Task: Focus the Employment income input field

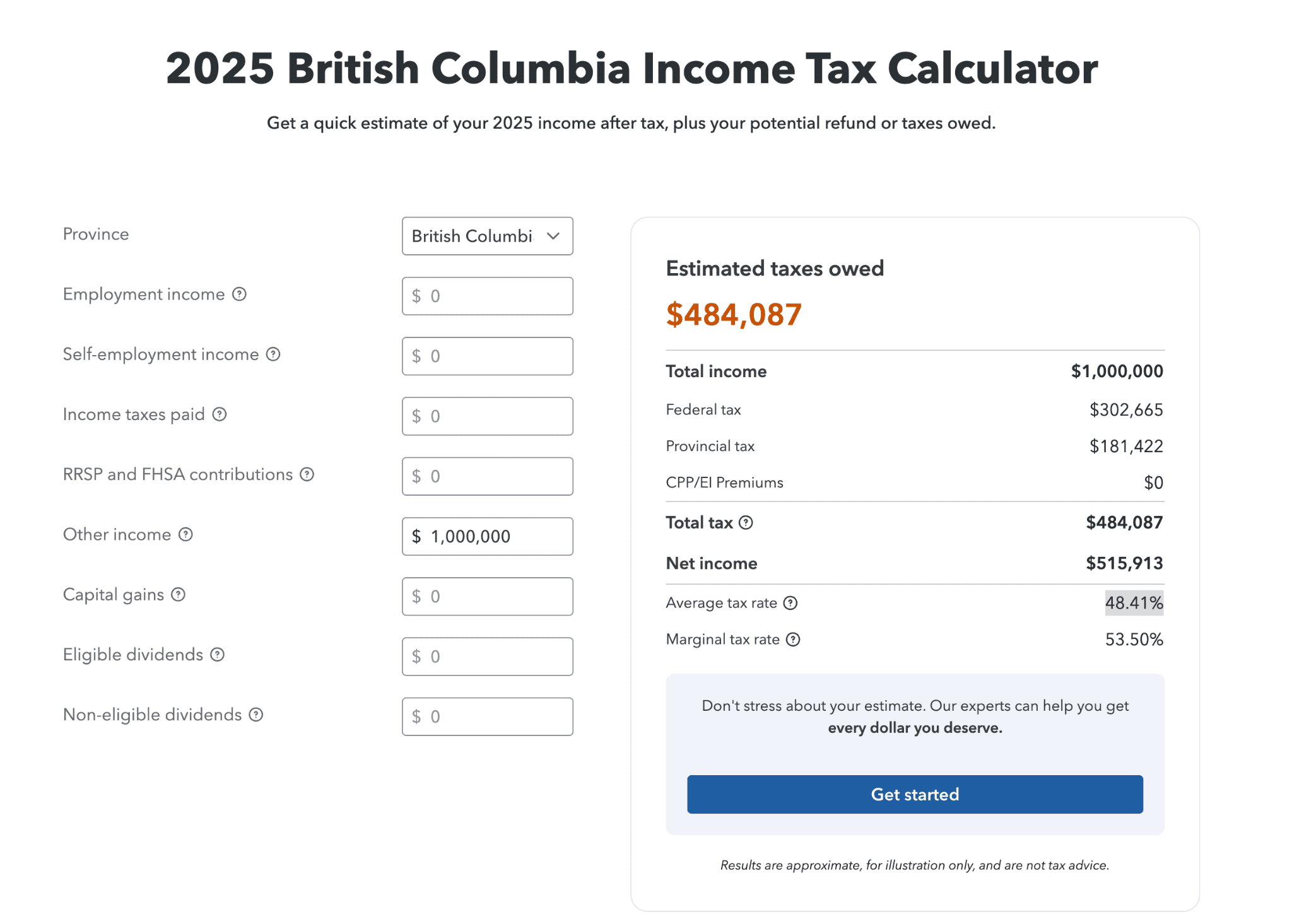Action: tap(488, 296)
